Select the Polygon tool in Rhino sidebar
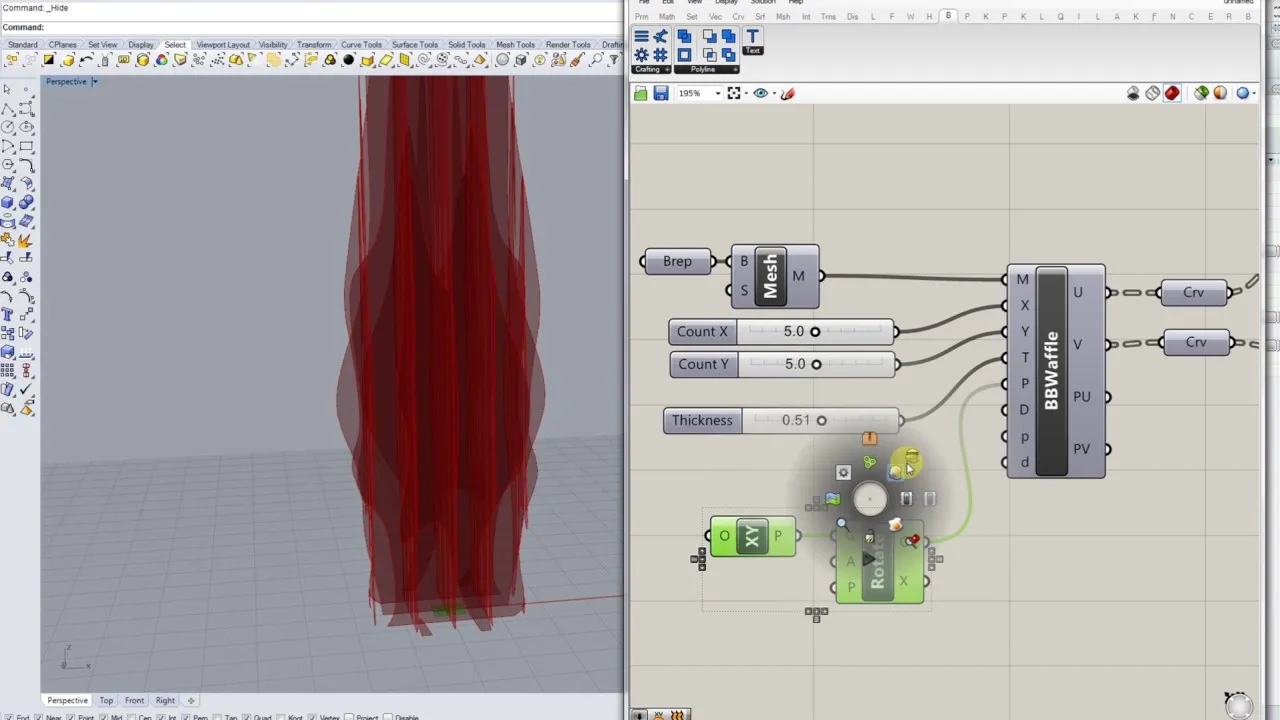 point(7,164)
